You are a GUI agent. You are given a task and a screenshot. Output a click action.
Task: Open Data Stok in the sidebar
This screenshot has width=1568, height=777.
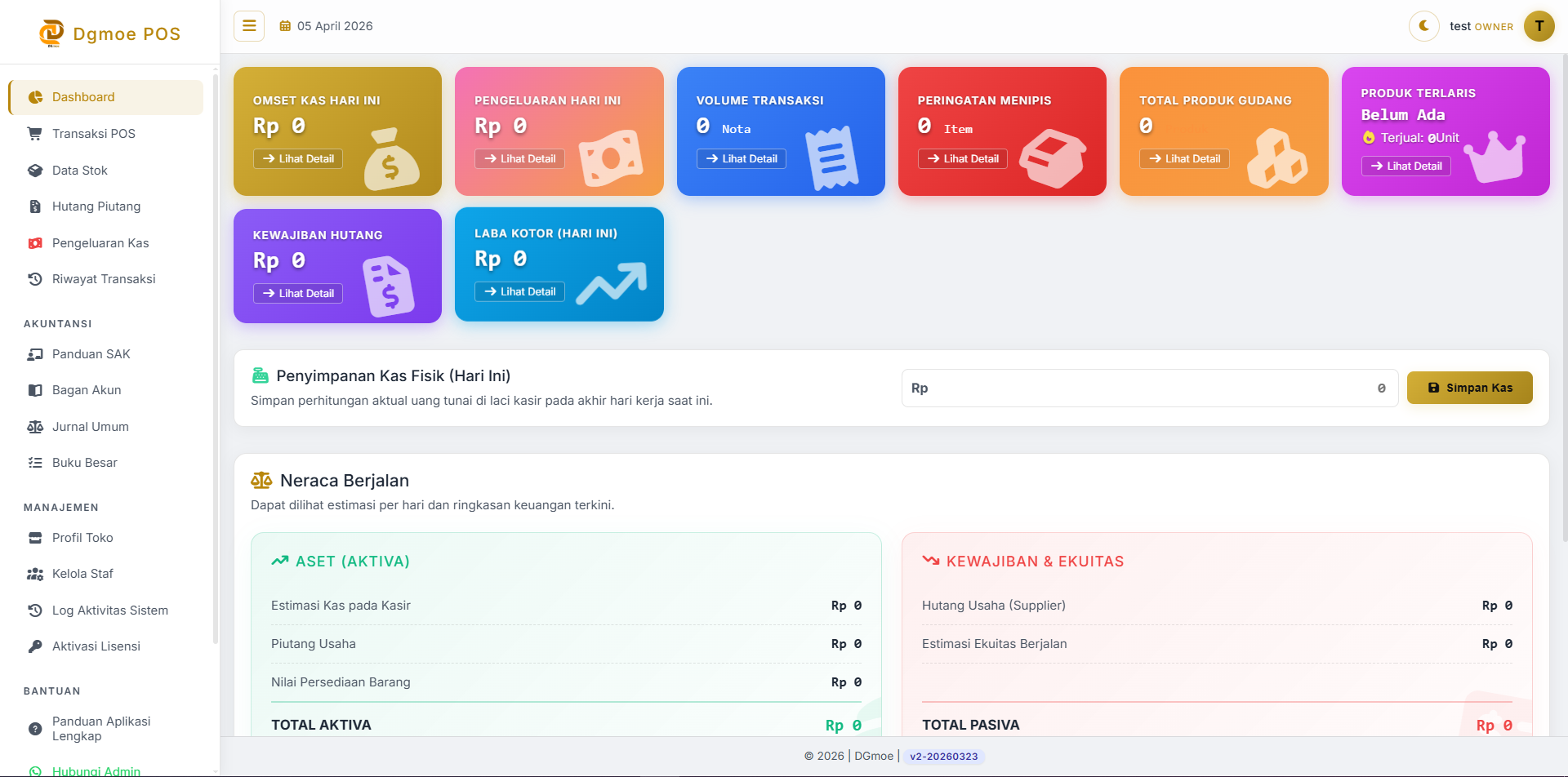pyautogui.click(x=80, y=171)
